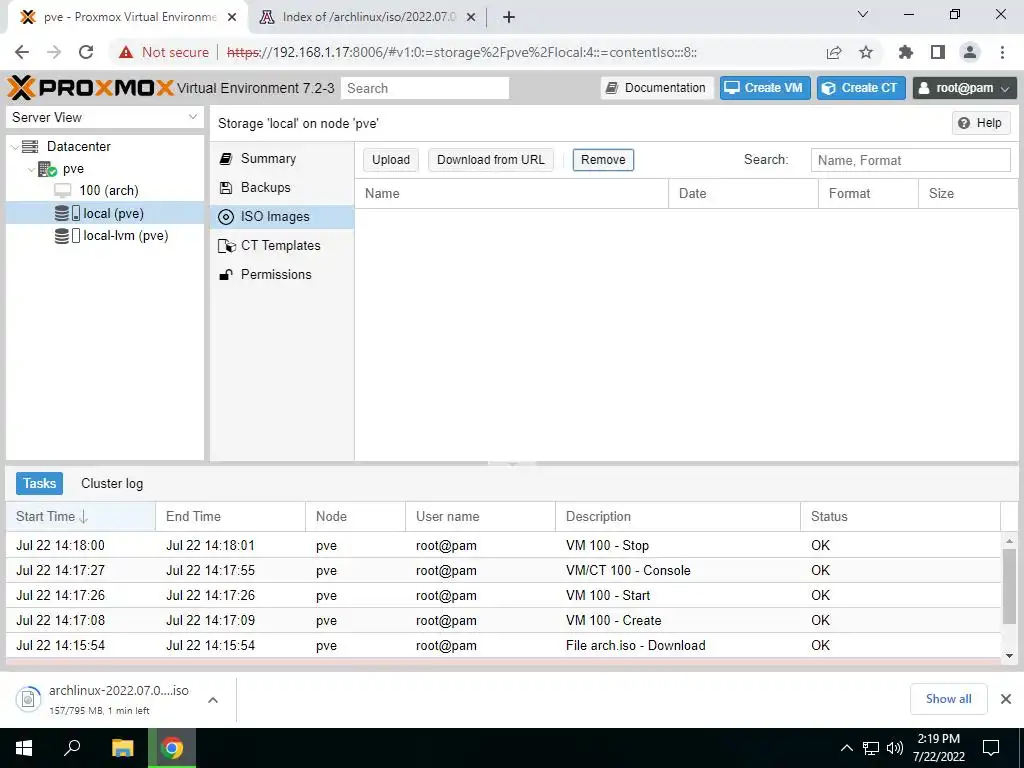This screenshot has width=1024, height=768.
Task: Open the File arch.iso - Download task row
Action: (x=503, y=645)
